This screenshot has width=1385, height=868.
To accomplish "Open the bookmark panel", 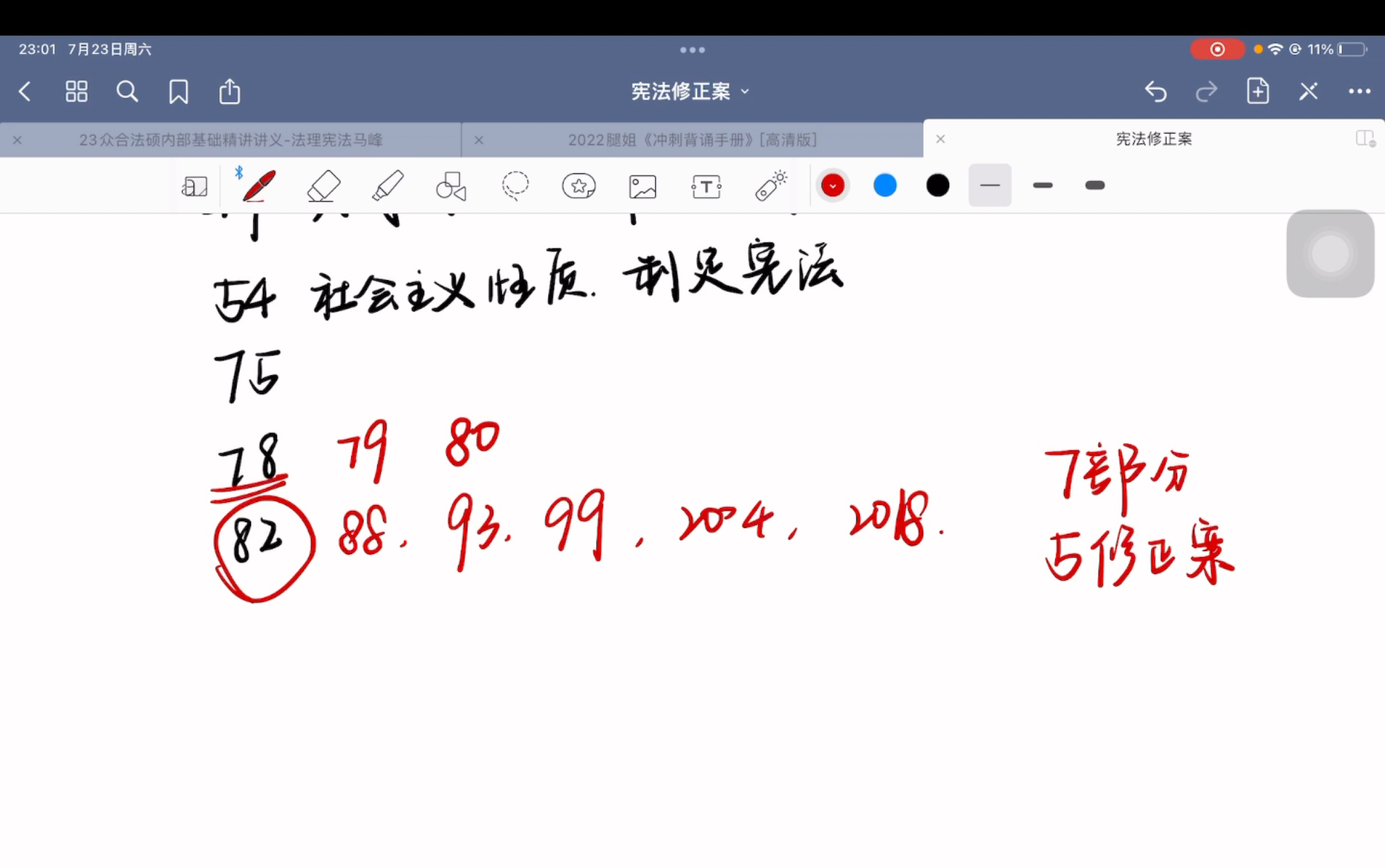I will point(178,92).
